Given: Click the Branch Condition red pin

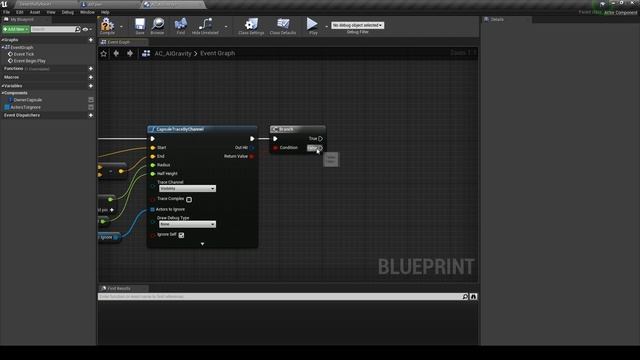Looking at the screenshot, I should [276, 148].
